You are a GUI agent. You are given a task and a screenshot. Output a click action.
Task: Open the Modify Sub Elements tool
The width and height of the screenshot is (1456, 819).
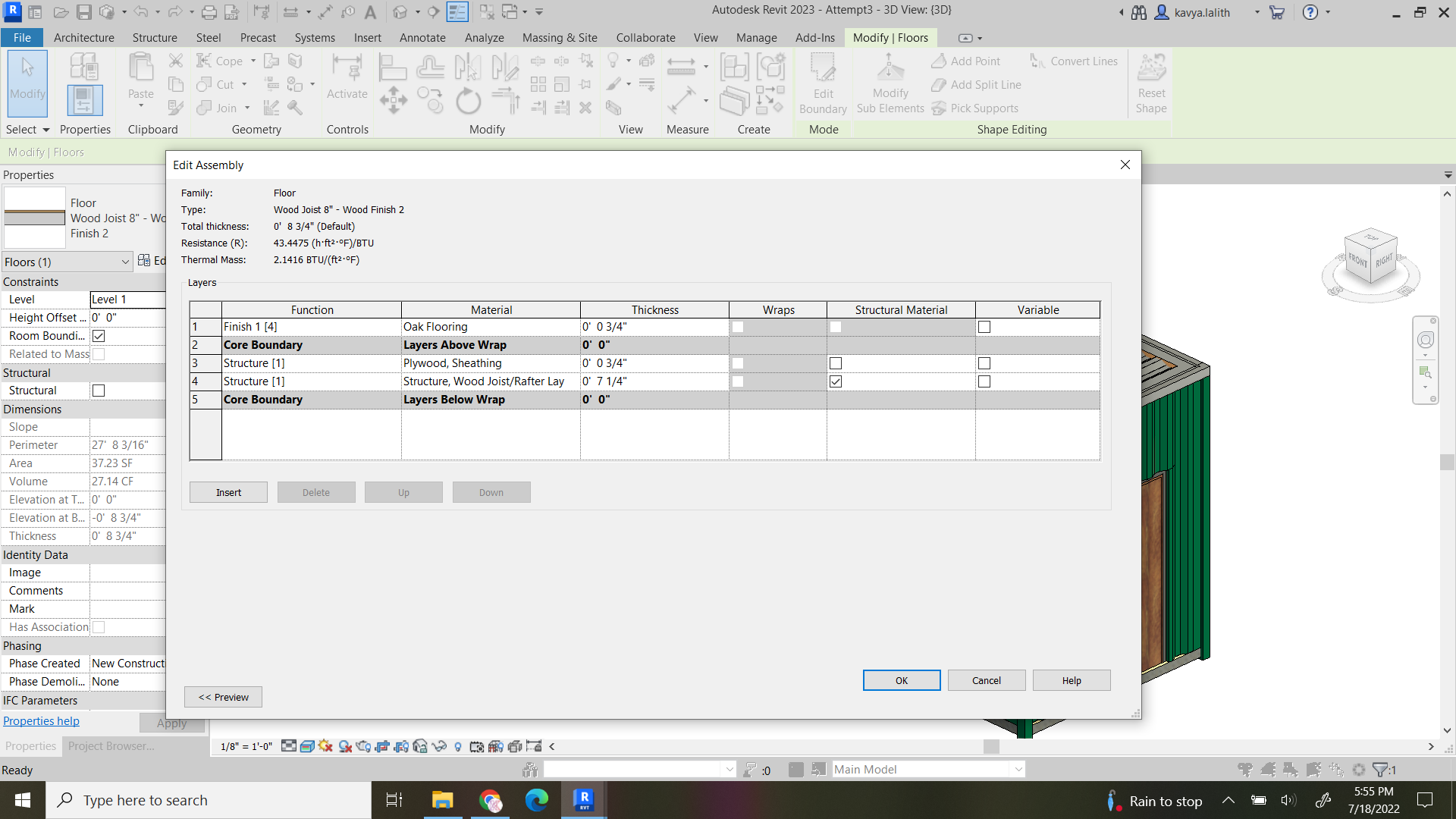tap(890, 83)
